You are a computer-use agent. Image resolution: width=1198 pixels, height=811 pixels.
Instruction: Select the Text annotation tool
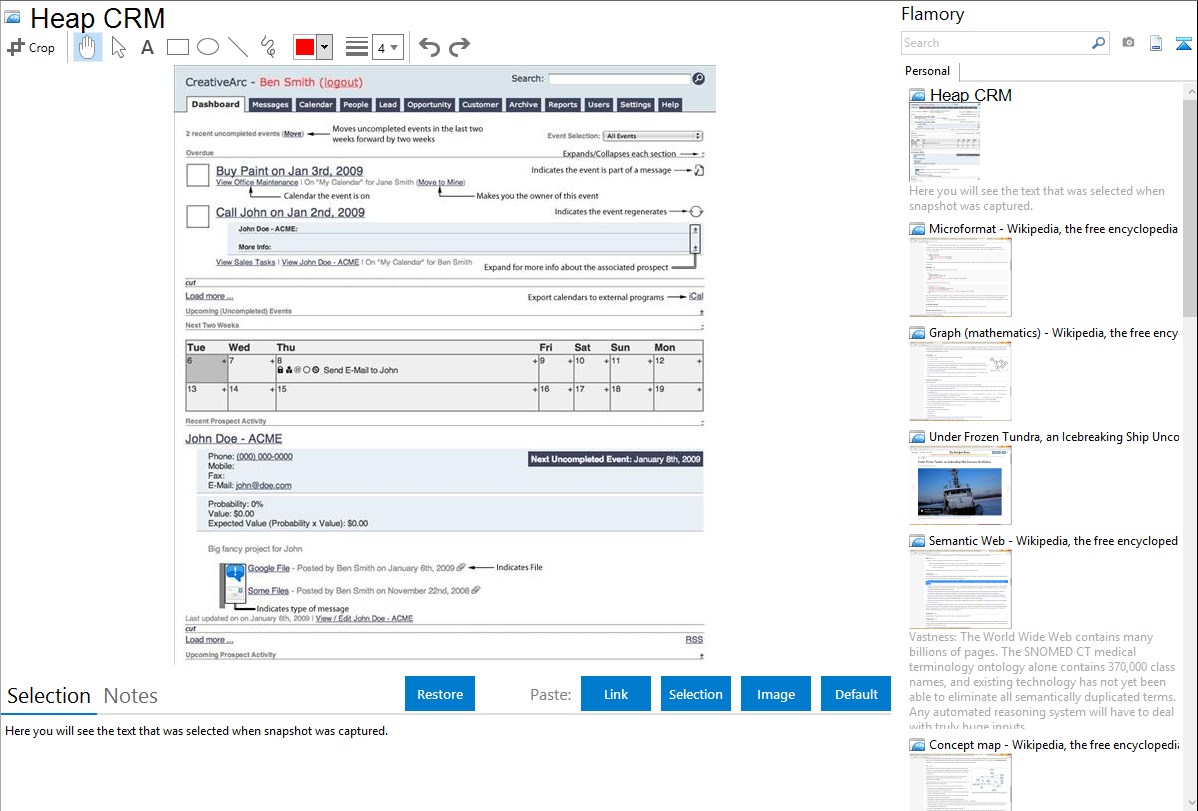point(147,47)
